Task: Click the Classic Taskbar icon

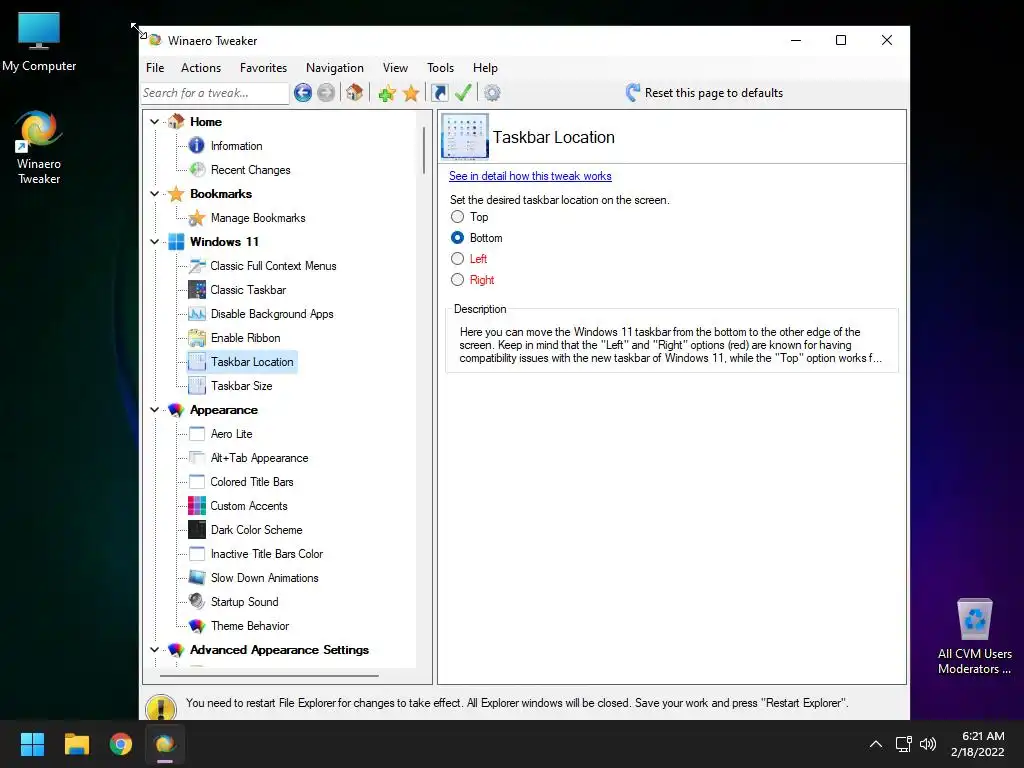Action: point(197,290)
